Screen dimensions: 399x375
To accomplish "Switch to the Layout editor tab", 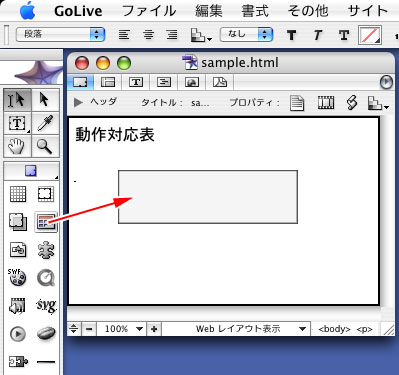I will pyautogui.click(x=80, y=82).
